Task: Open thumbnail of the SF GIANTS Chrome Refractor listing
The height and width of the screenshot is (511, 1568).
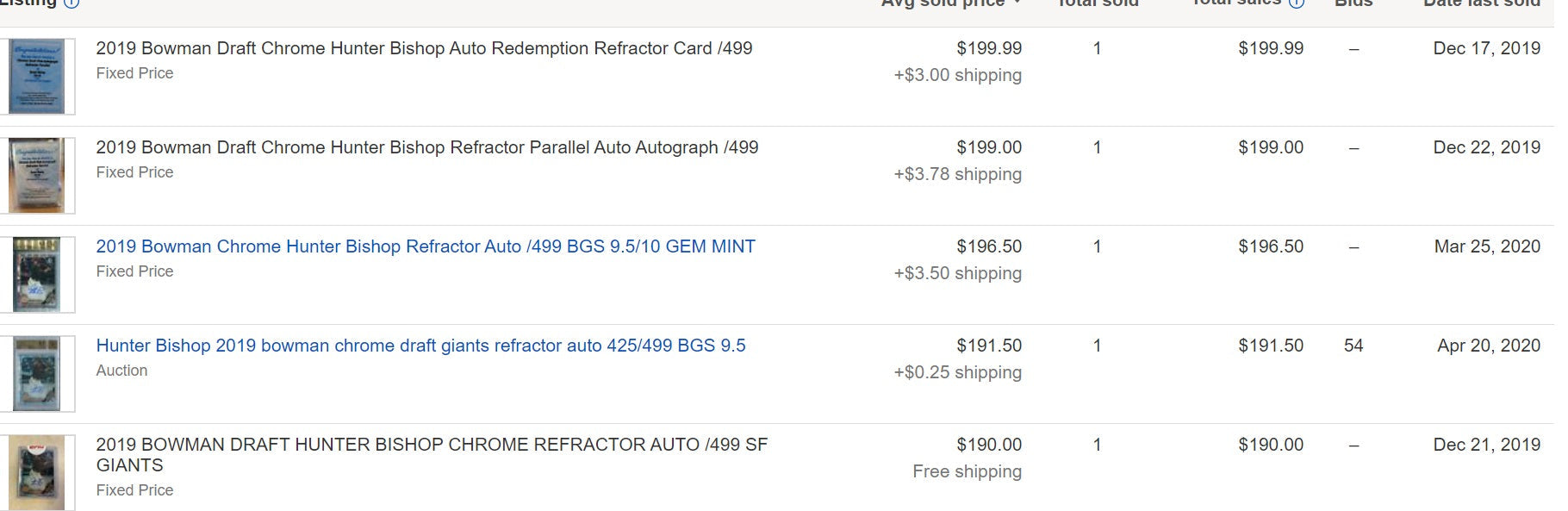Action: point(36,473)
